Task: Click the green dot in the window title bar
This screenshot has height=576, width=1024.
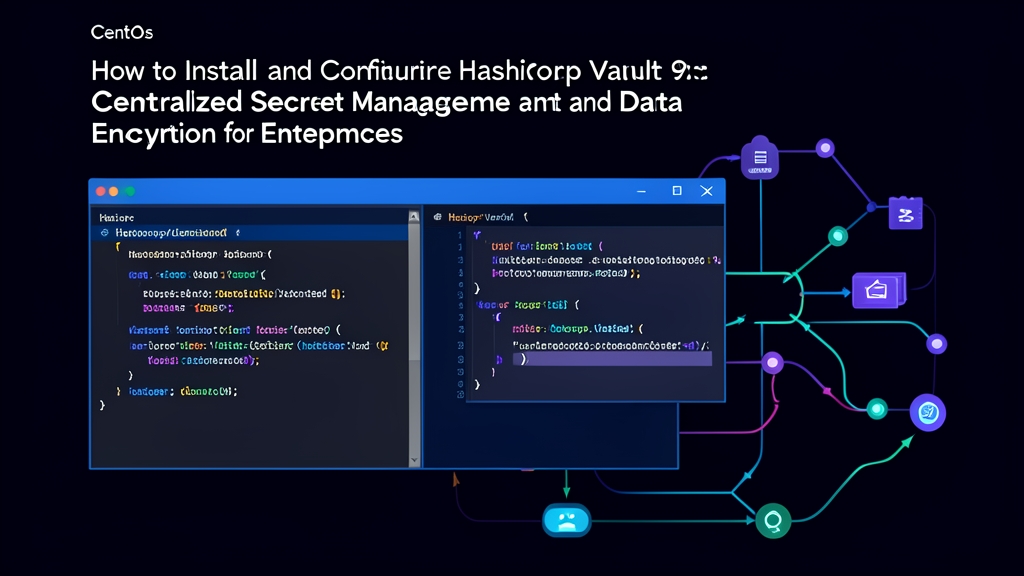Action: pos(129,191)
